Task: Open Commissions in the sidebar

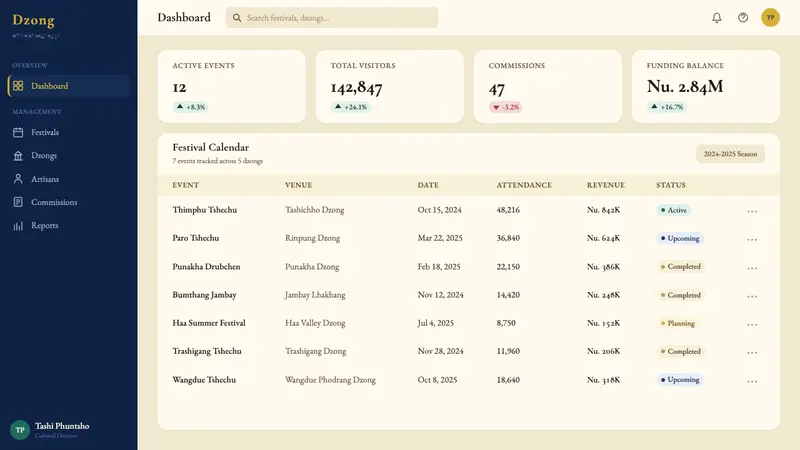Action: point(69,202)
